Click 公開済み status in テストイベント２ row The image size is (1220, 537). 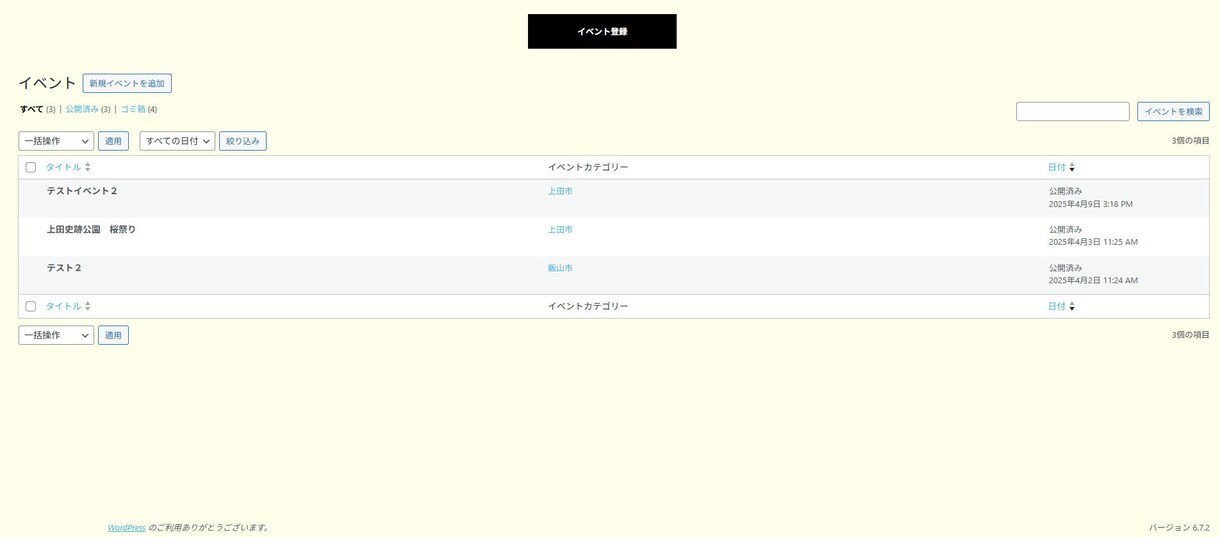click(x=1066, y=191)
